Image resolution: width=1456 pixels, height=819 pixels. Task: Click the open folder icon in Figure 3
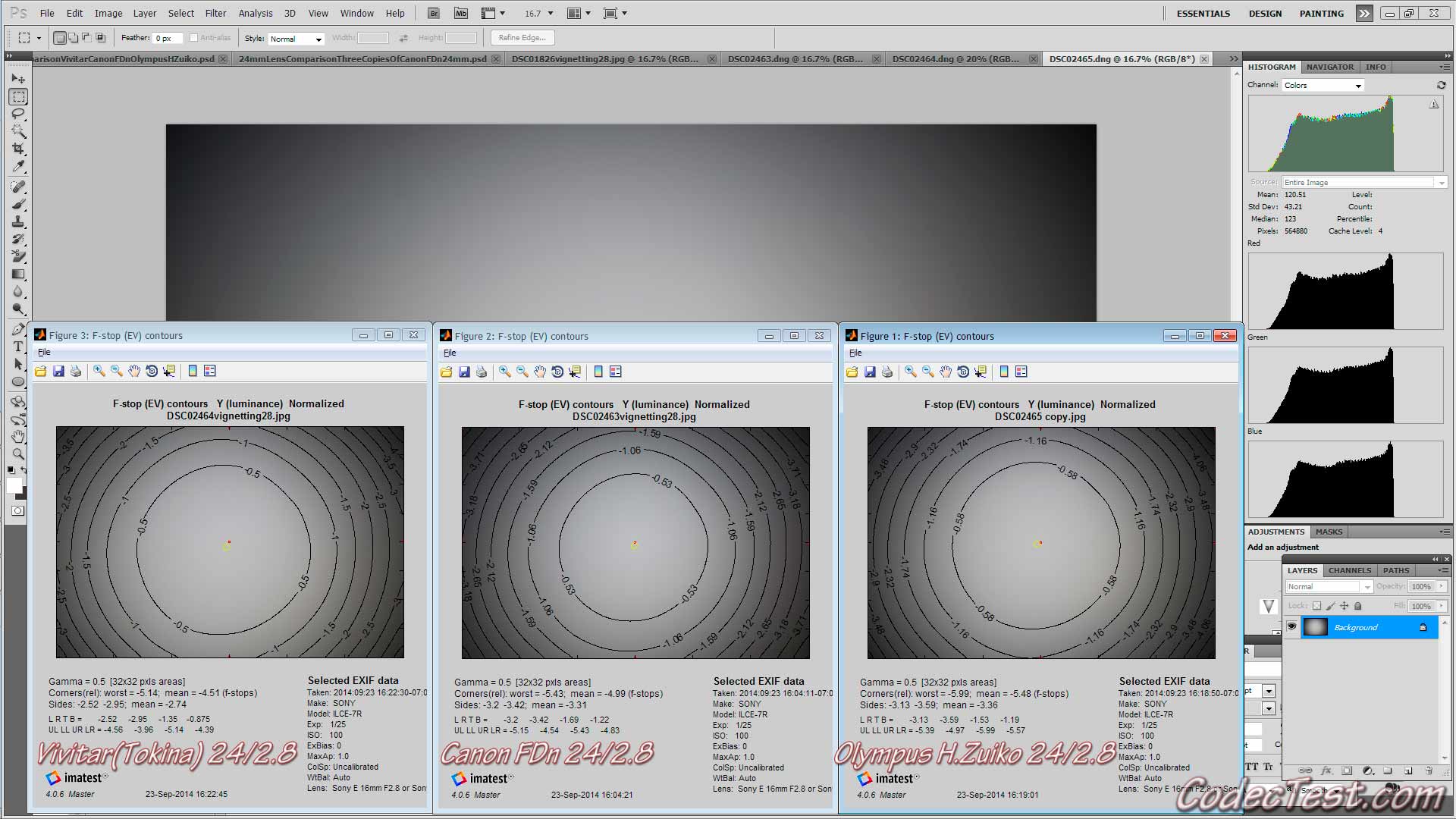(41, 371)
